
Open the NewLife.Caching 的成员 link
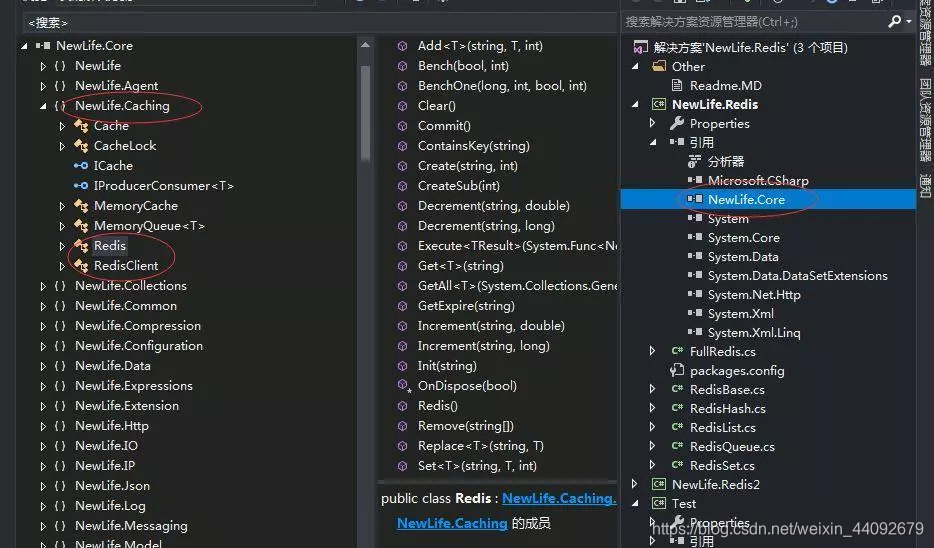click(x=452, y=523)
